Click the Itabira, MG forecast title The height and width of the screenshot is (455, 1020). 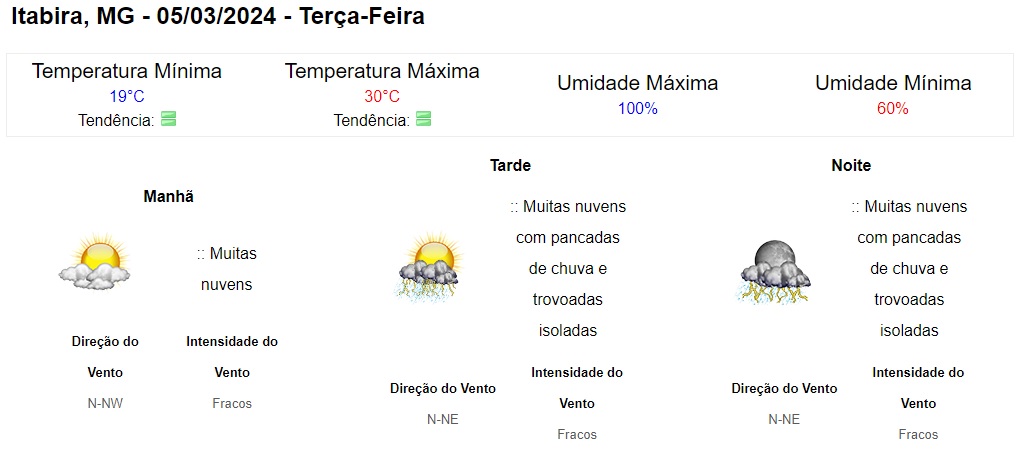coord(217,16)
